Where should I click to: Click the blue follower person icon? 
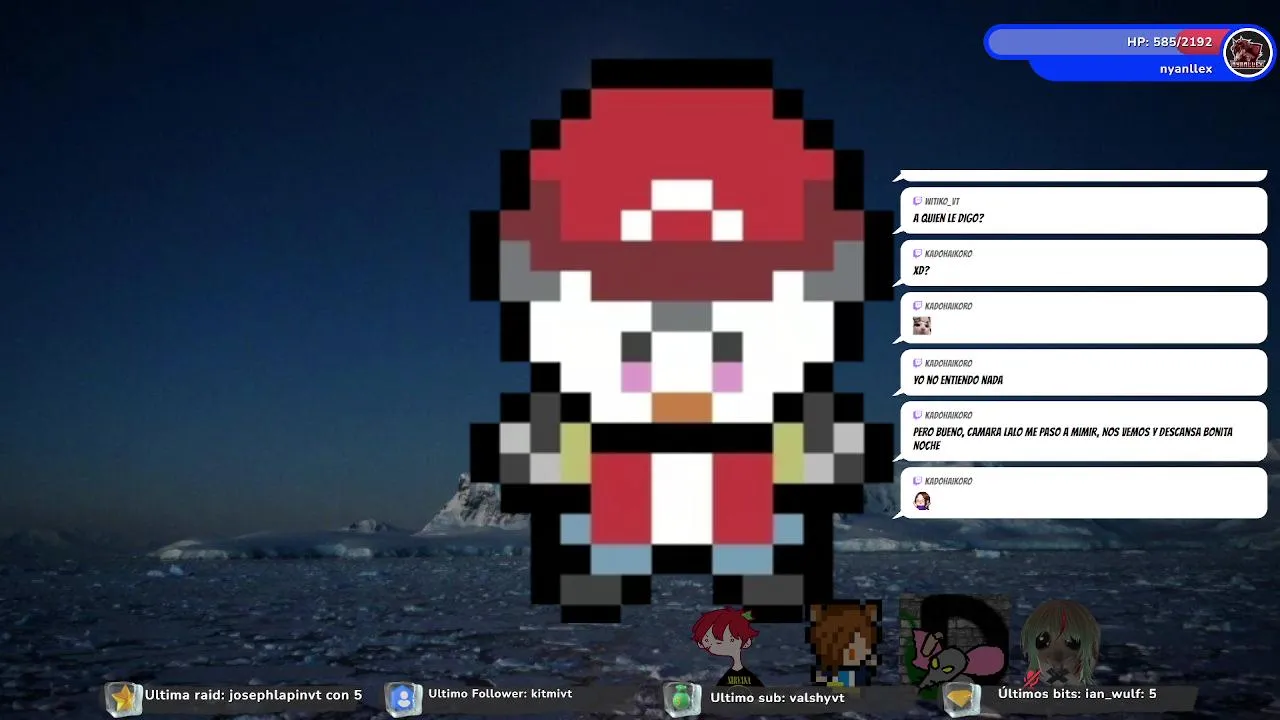coord(402,698)
